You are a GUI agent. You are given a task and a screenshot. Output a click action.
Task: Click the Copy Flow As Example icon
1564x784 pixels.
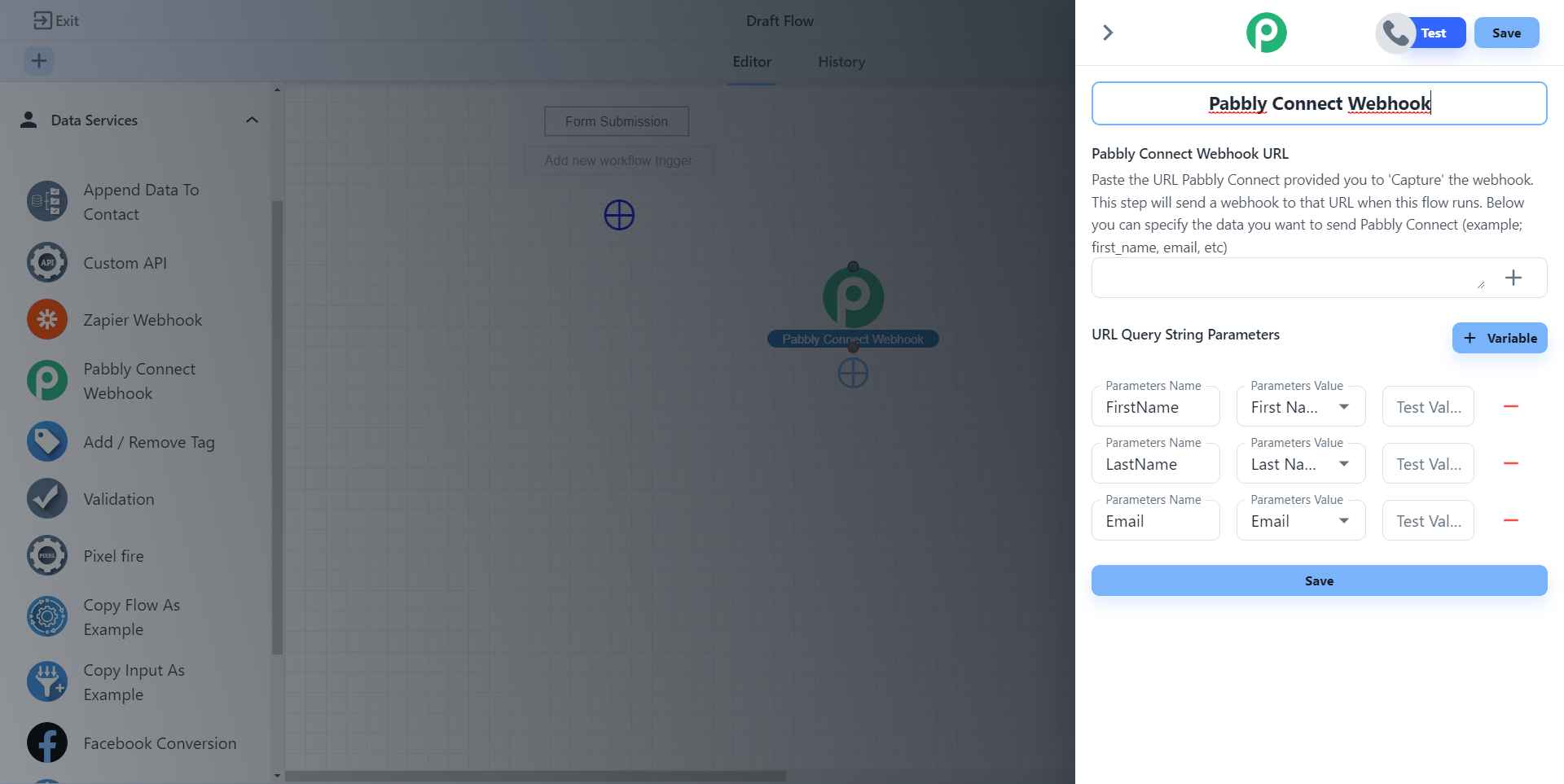(47, 616)
